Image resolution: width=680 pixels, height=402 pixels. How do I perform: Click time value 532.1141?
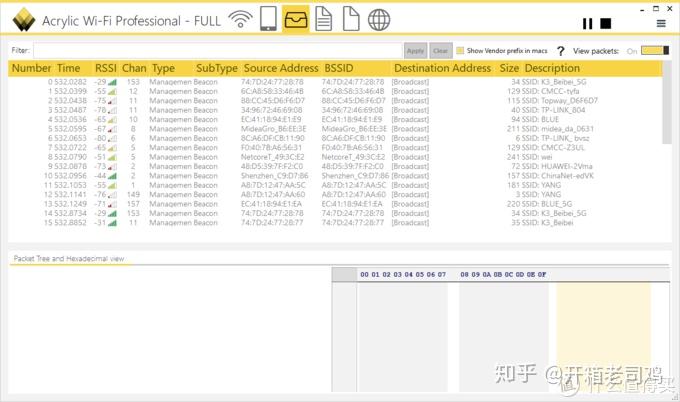tap(70, 194)
